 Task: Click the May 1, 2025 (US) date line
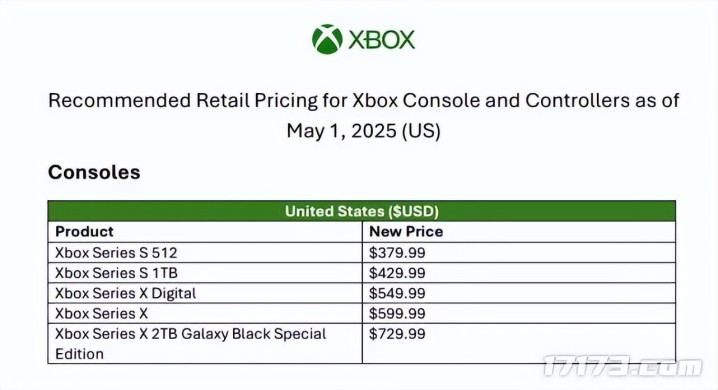coord(364,131)
